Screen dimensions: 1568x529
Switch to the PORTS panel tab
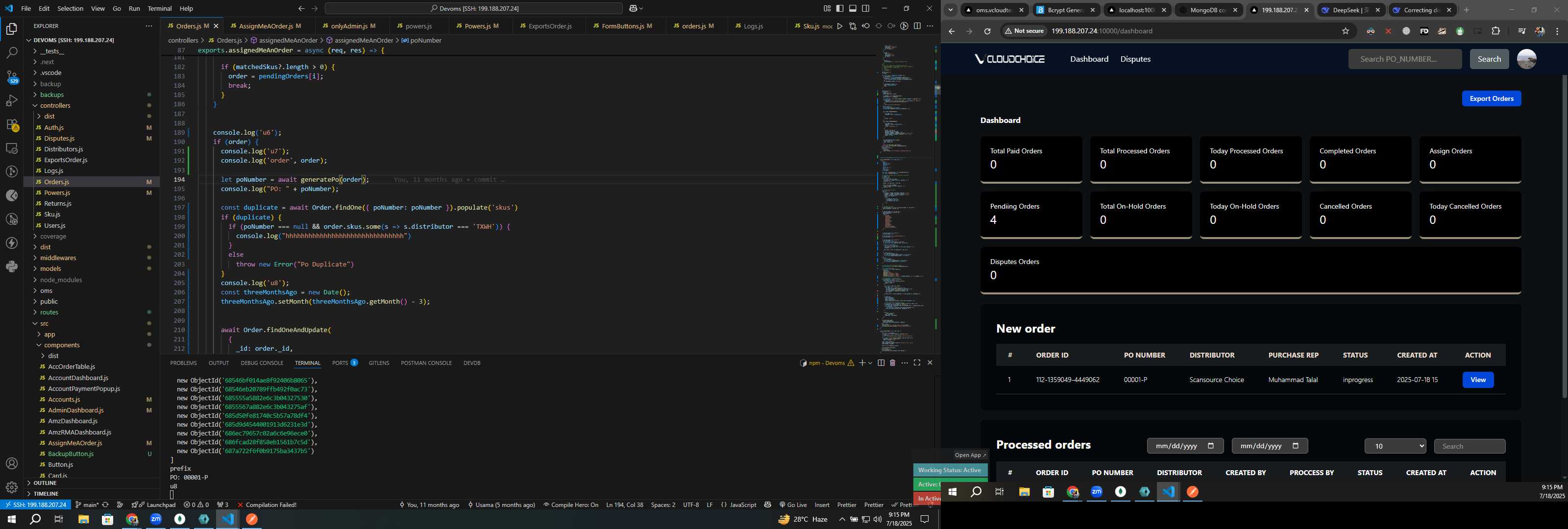(344, 363)
